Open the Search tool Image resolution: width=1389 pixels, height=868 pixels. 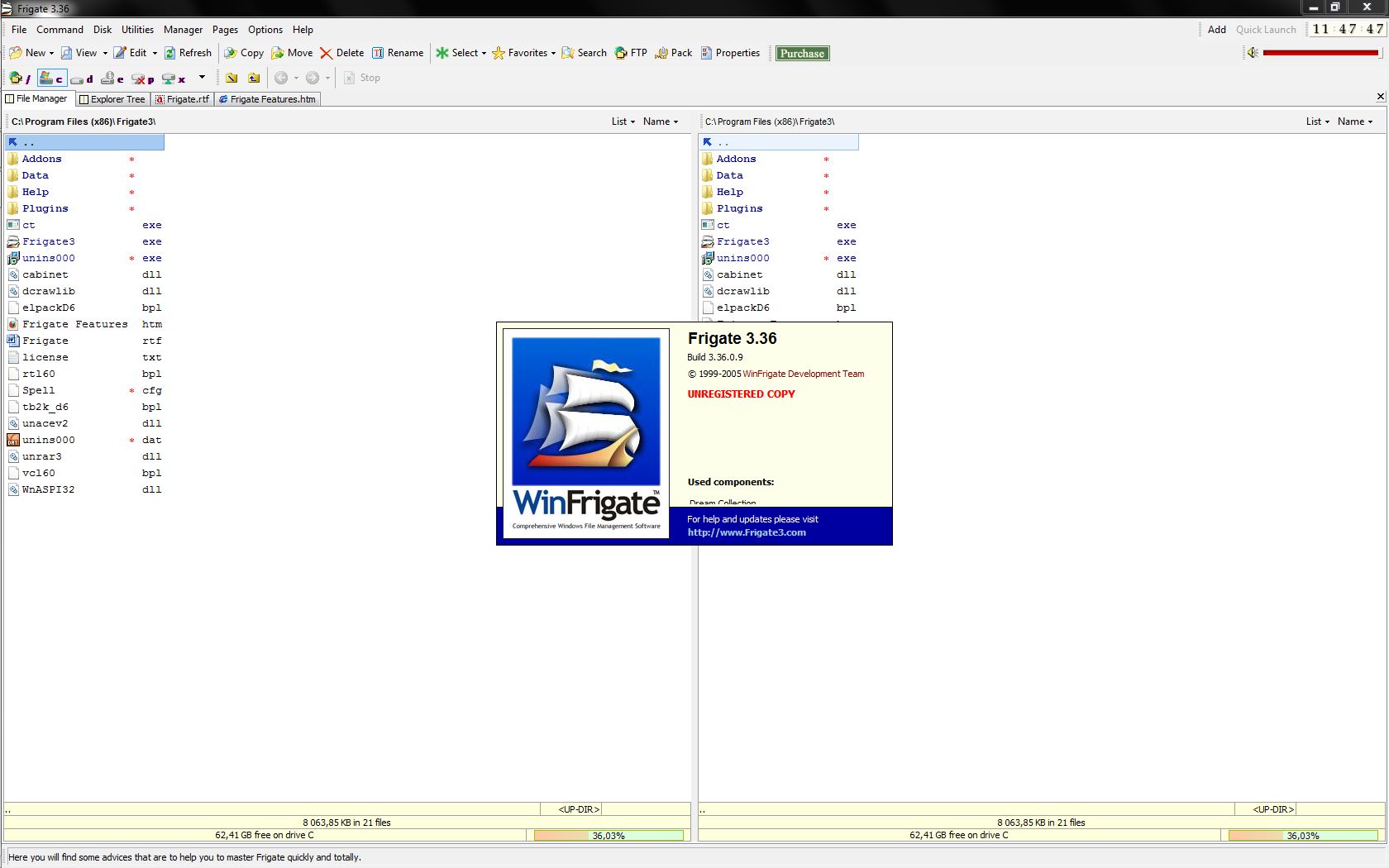click(584, 53)
